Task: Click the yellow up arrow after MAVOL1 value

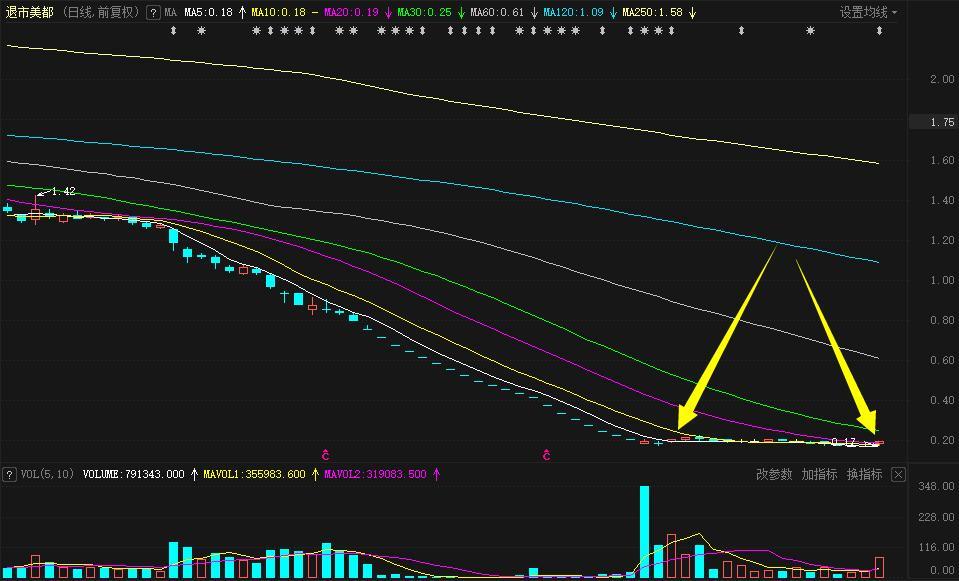Action: pos(316,474)
